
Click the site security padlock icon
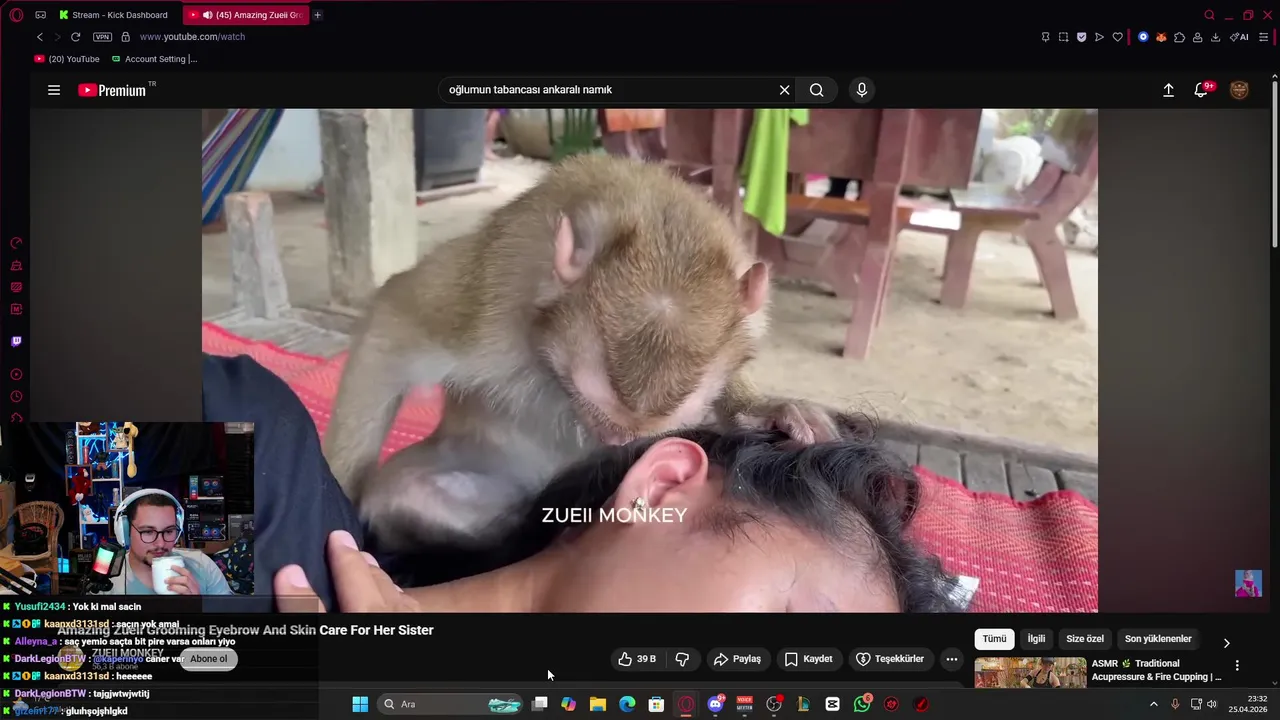pos(125,37)
